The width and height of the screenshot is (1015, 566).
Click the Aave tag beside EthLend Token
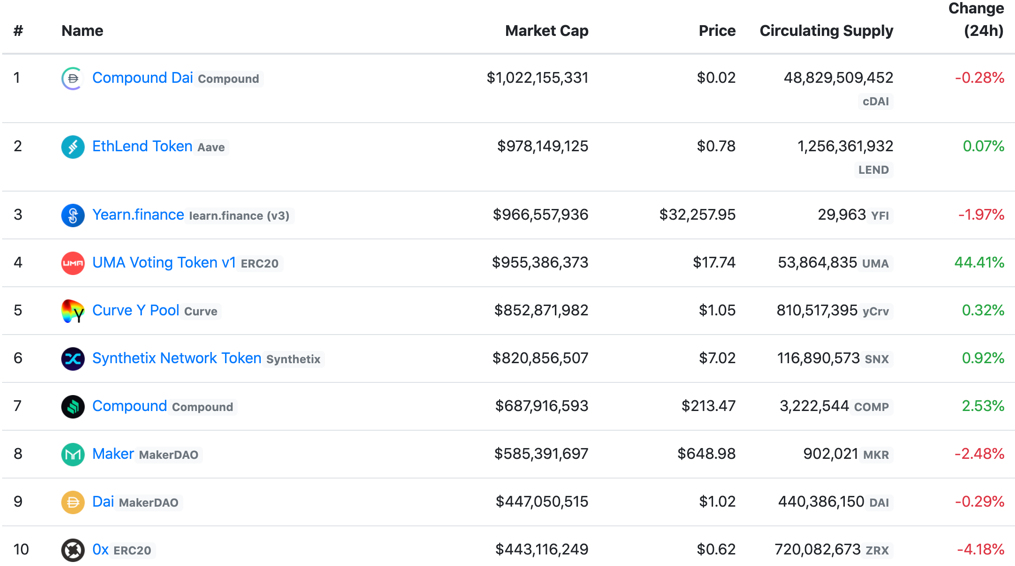(x=211, y=148)
